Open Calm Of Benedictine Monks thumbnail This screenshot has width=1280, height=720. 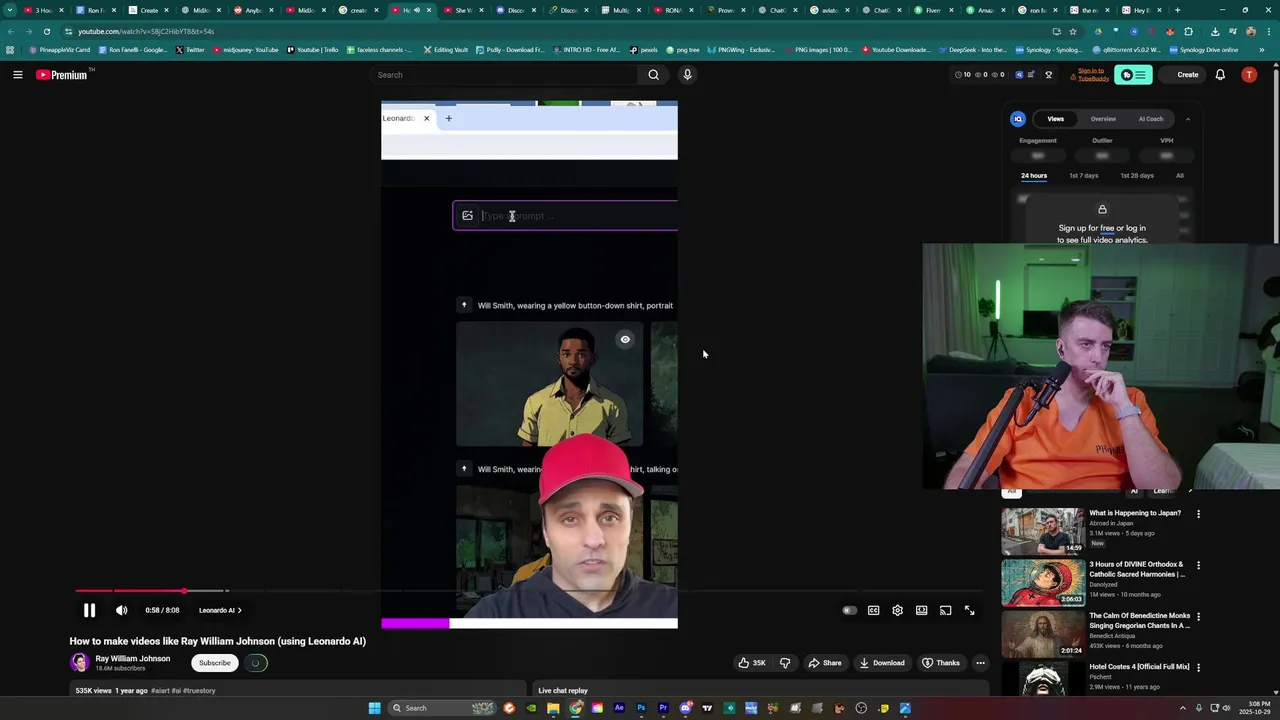click(x=1043, y=634)
